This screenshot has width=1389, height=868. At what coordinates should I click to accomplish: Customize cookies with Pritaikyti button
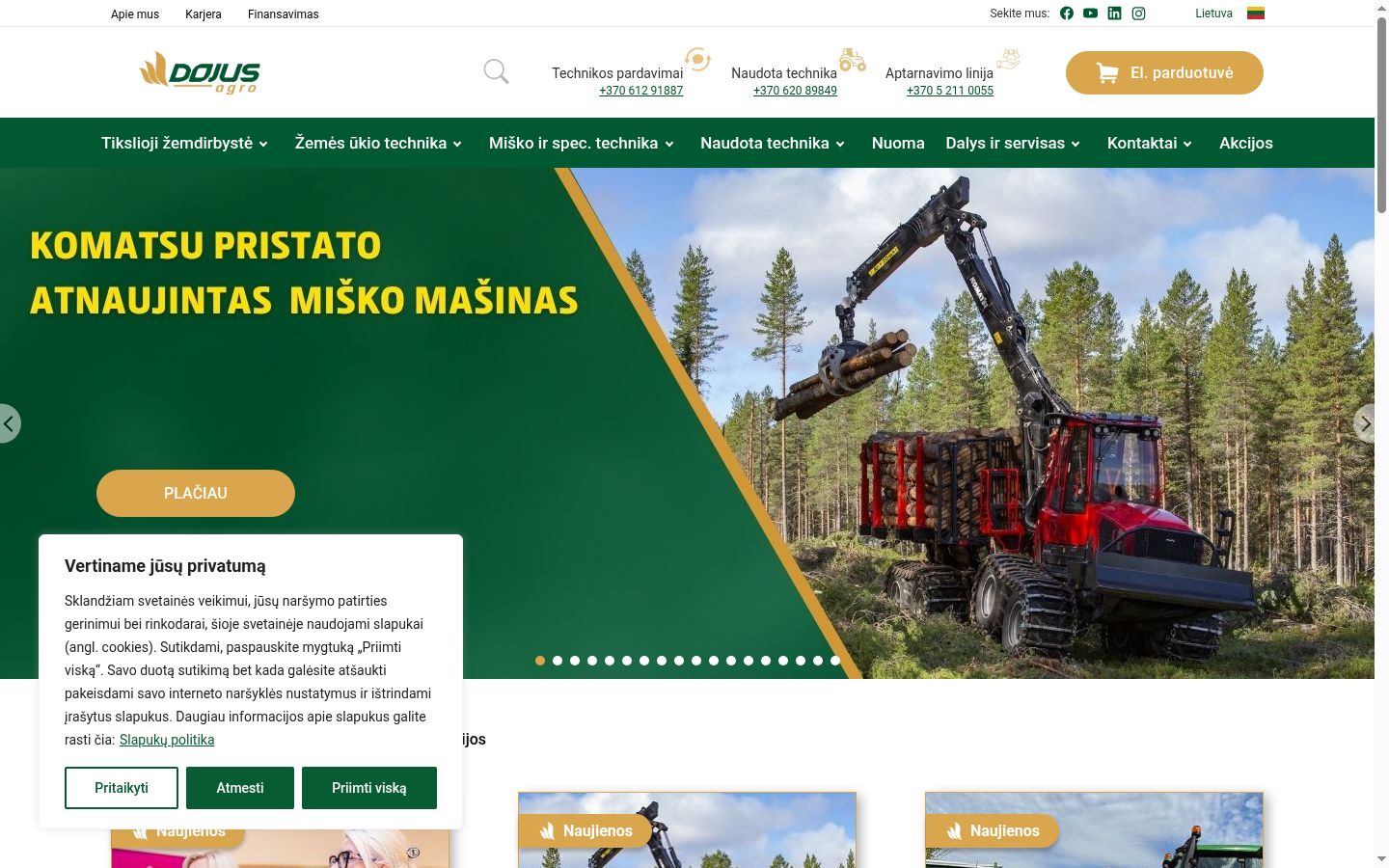pyautogui.click(x=122, y=788)
